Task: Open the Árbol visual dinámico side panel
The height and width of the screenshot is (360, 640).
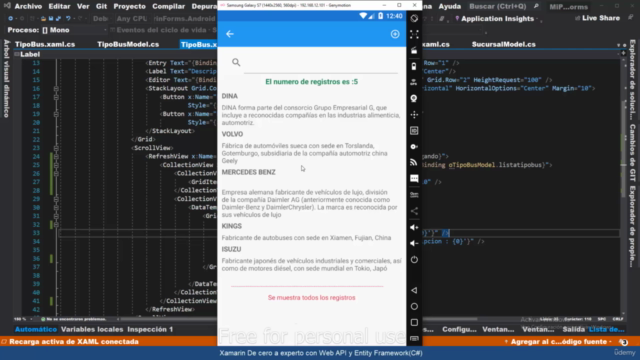Action: (6, 78)
